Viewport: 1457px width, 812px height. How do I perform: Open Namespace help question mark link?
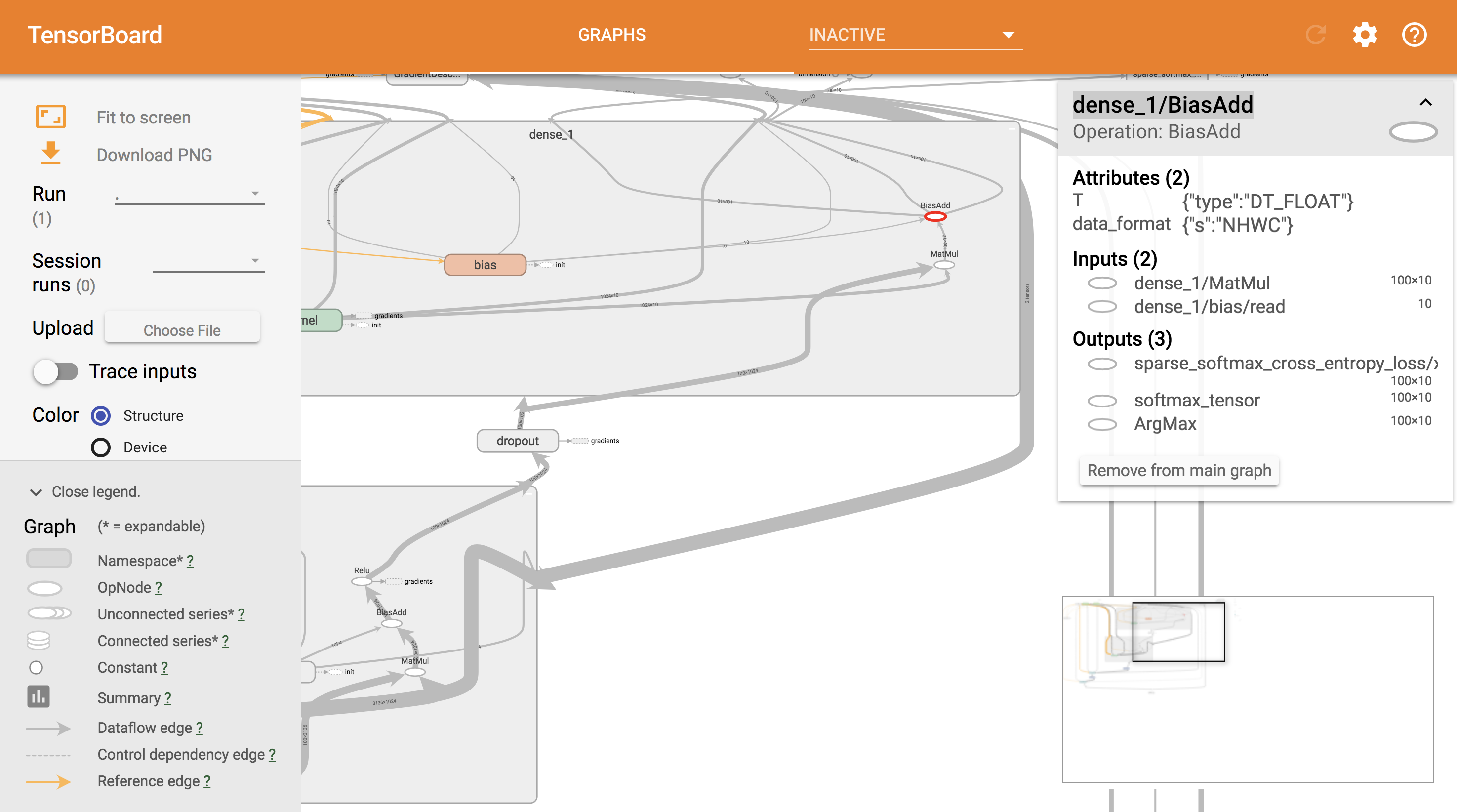[x=190, y=561]
